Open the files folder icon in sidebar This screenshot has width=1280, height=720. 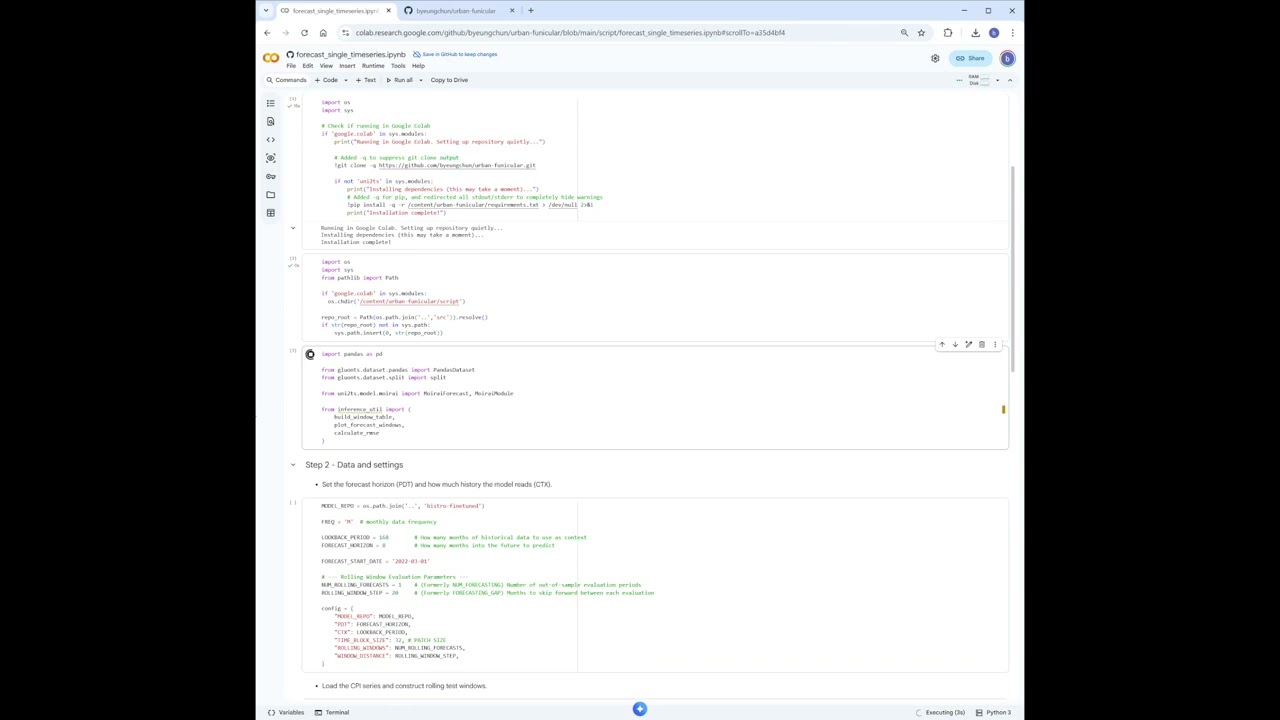(270, 194)
